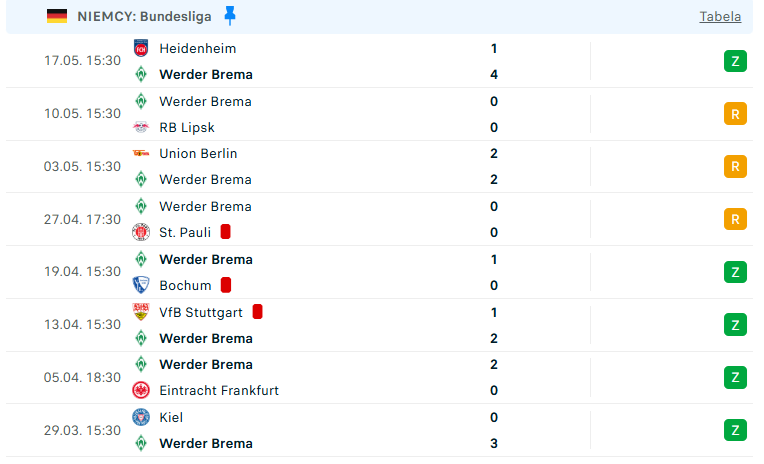Screen dimensions: 764x464
Task: Click the Heidenheim club crest
Action: [x=141, y=48]
